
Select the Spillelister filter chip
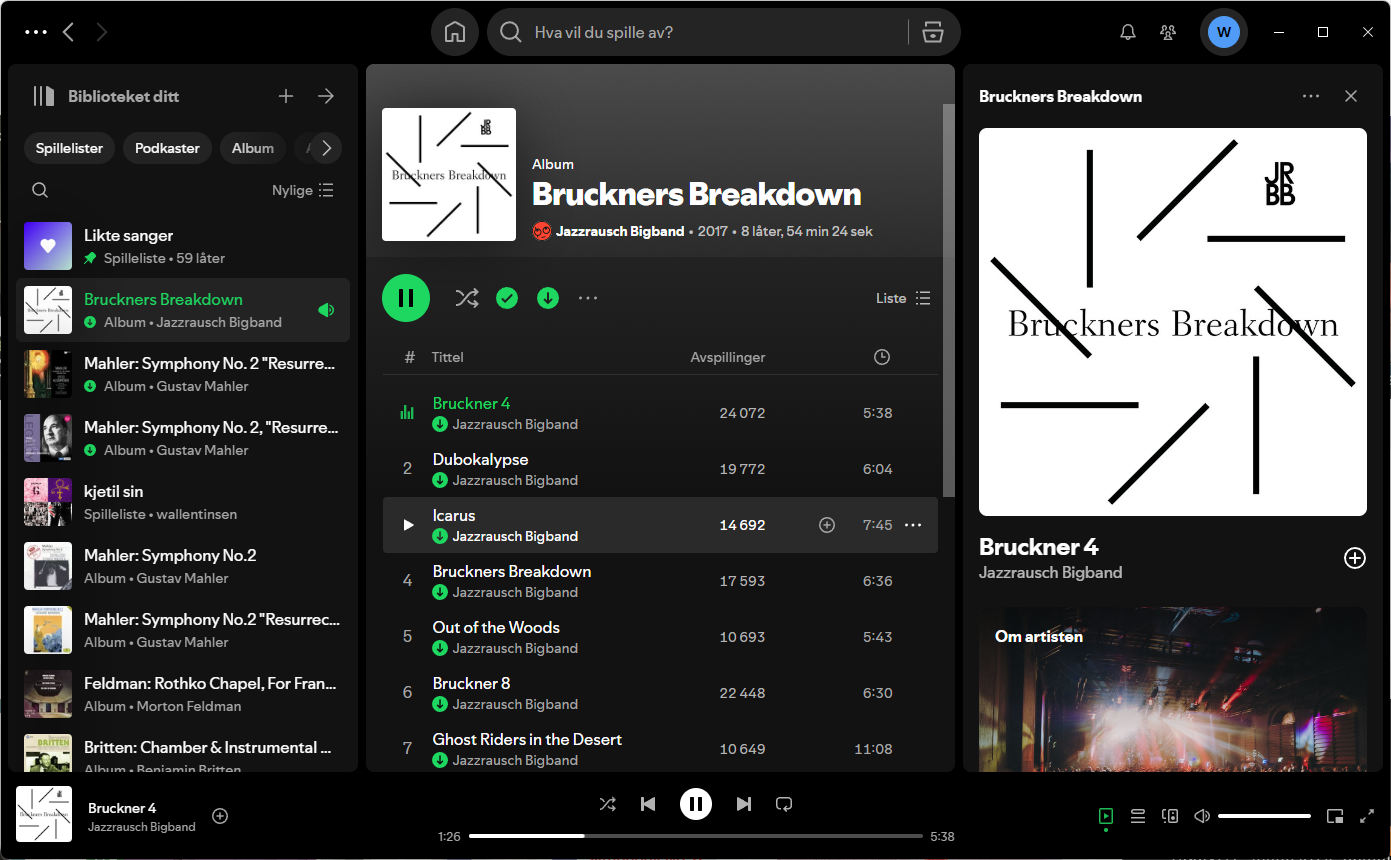(70, 148)
